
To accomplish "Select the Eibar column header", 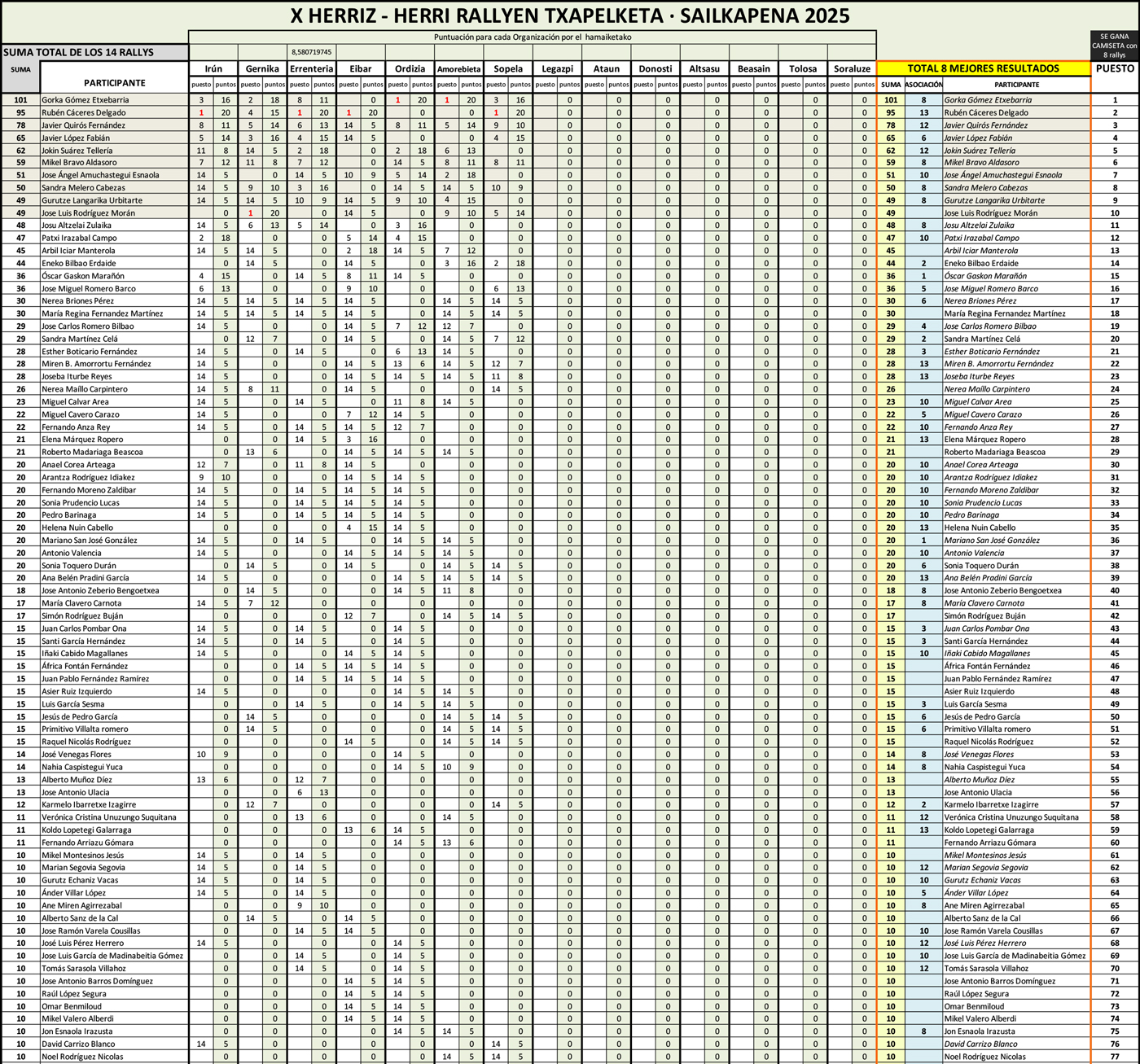I will [x=361, y=68].
